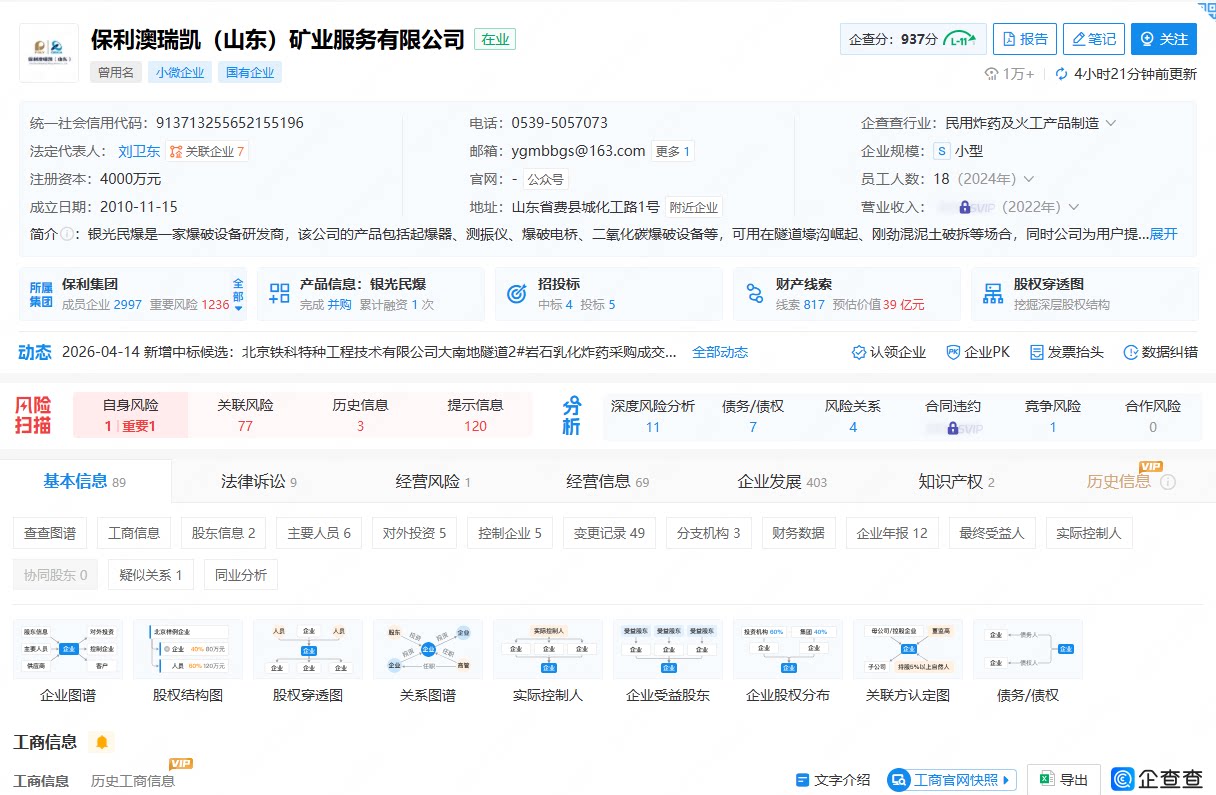Switch to the 知识产权 tab
The image size is (1216, 795).
[x=956, y=482]
